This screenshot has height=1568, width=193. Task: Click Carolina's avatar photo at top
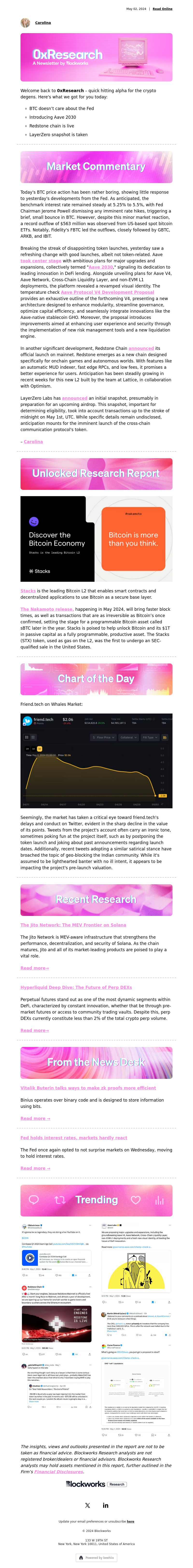tap(26, 22)
